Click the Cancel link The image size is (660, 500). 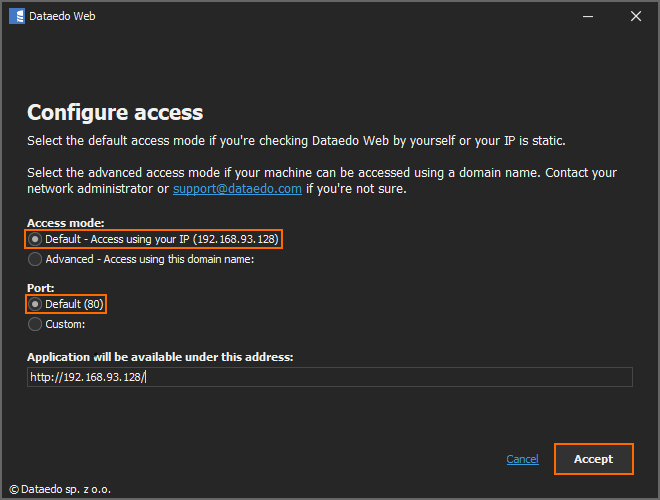[x=522, y=459]
